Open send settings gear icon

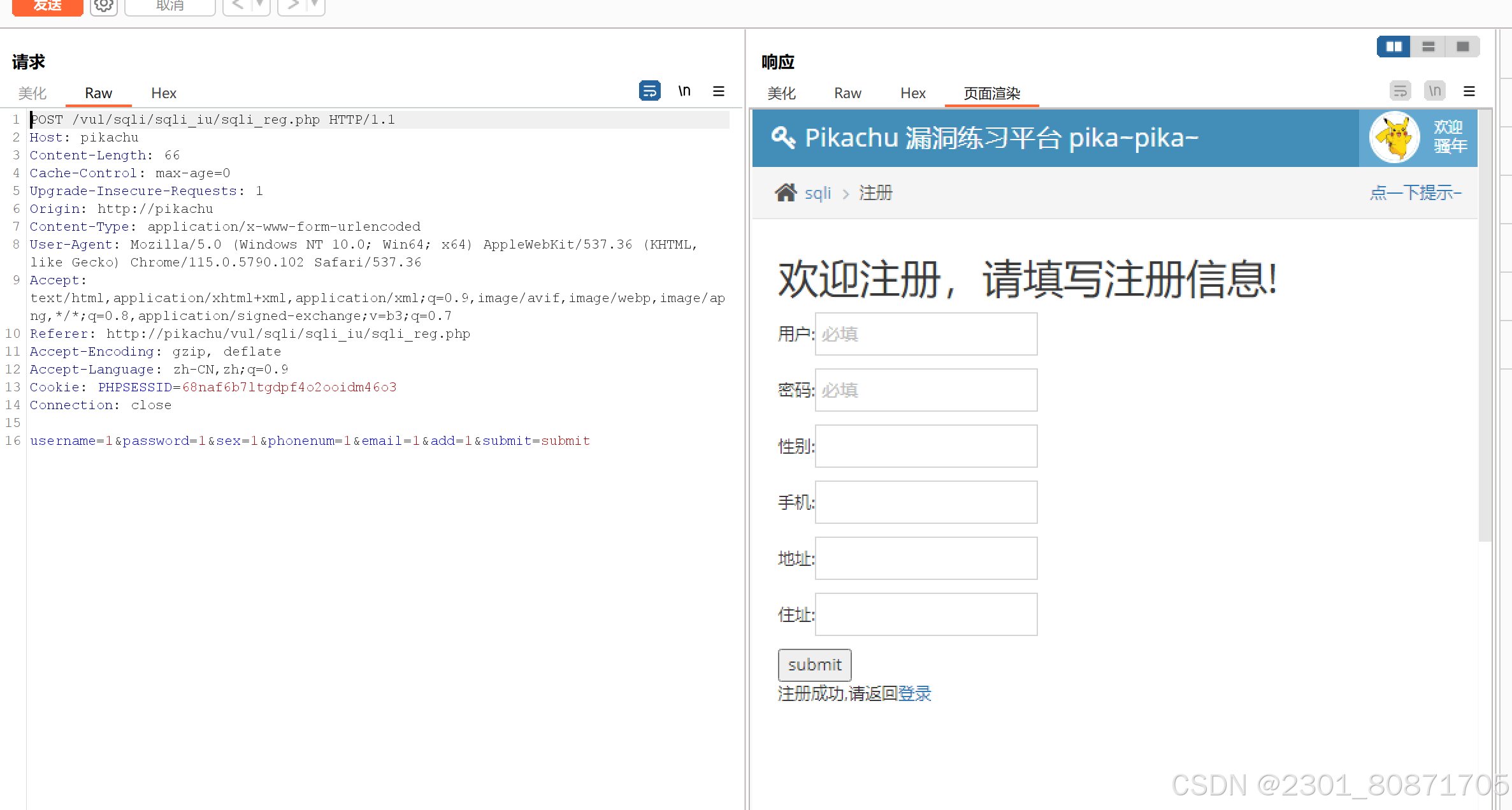click(103, 6)
